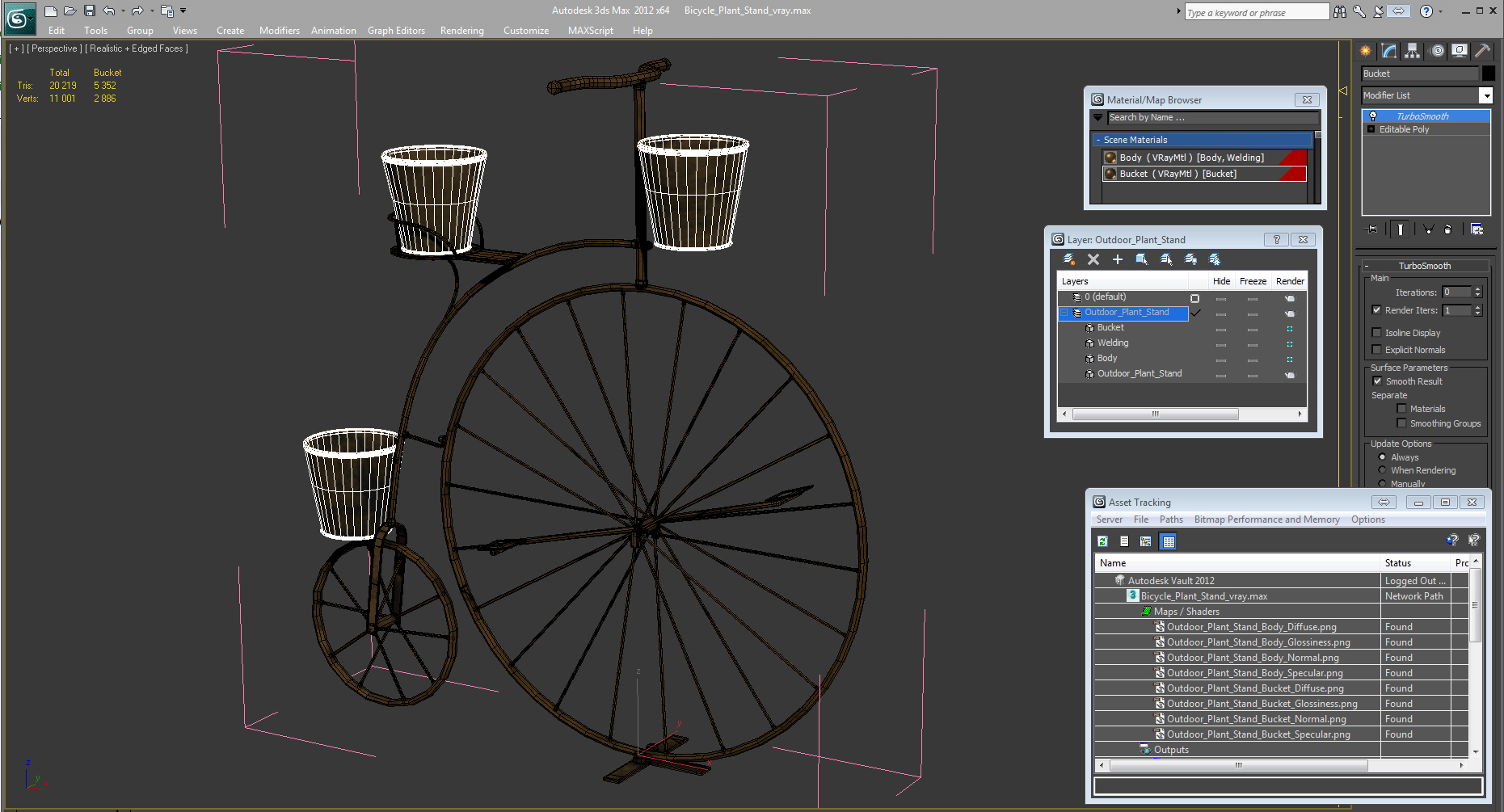Viewport: 1504px width, 812px height.
Task: Click the Undo arrow icon
Action: tap(109, 11)
